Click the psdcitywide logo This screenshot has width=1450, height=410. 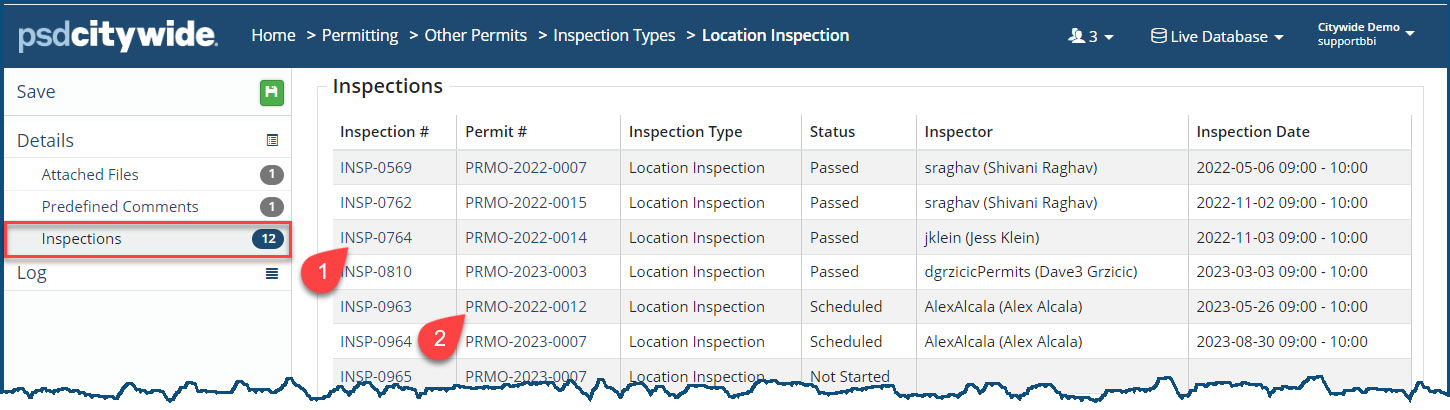click(x=118, y=36)
